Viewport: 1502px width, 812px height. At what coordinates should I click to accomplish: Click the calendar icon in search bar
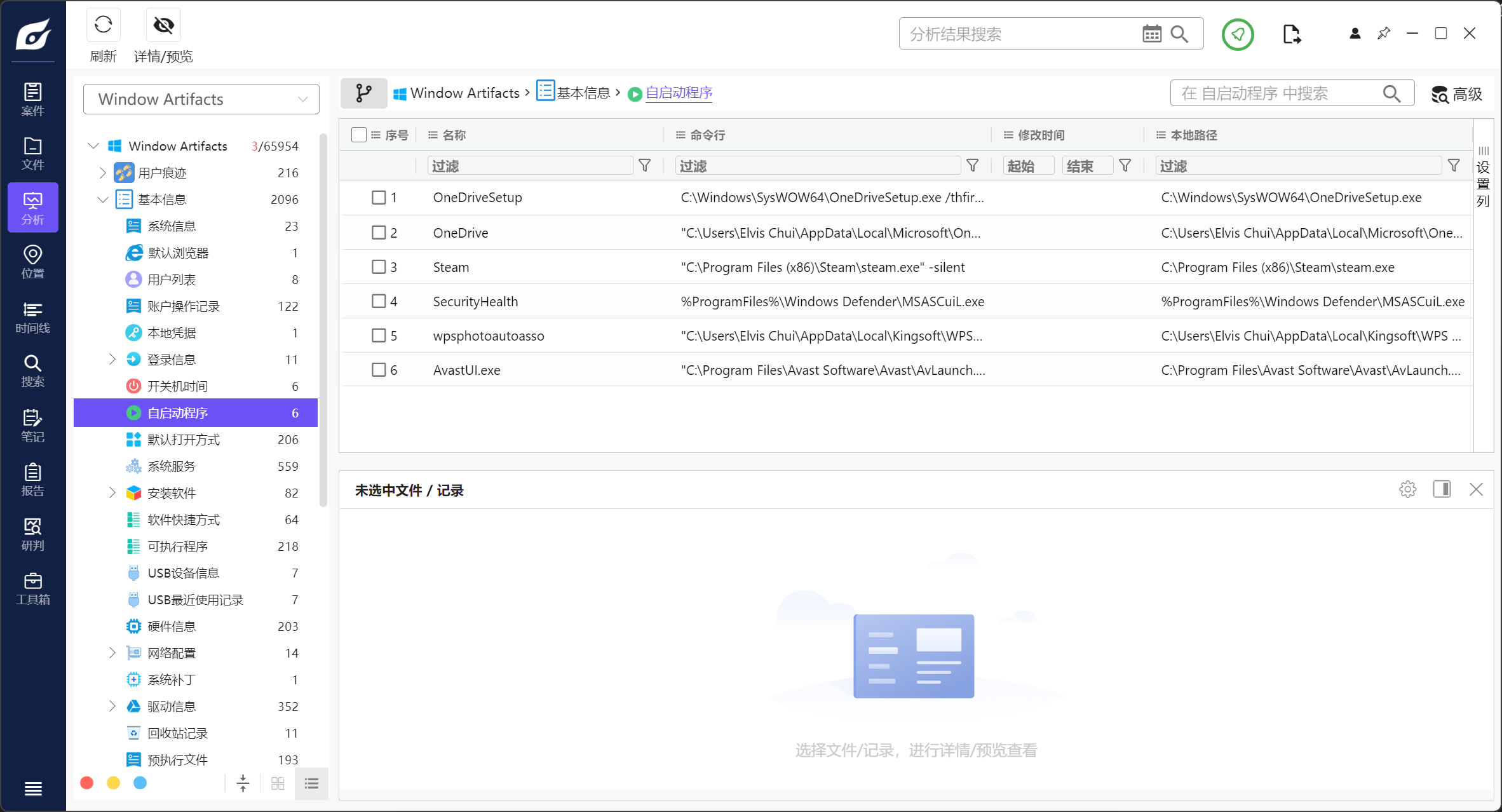(1151, 34)
